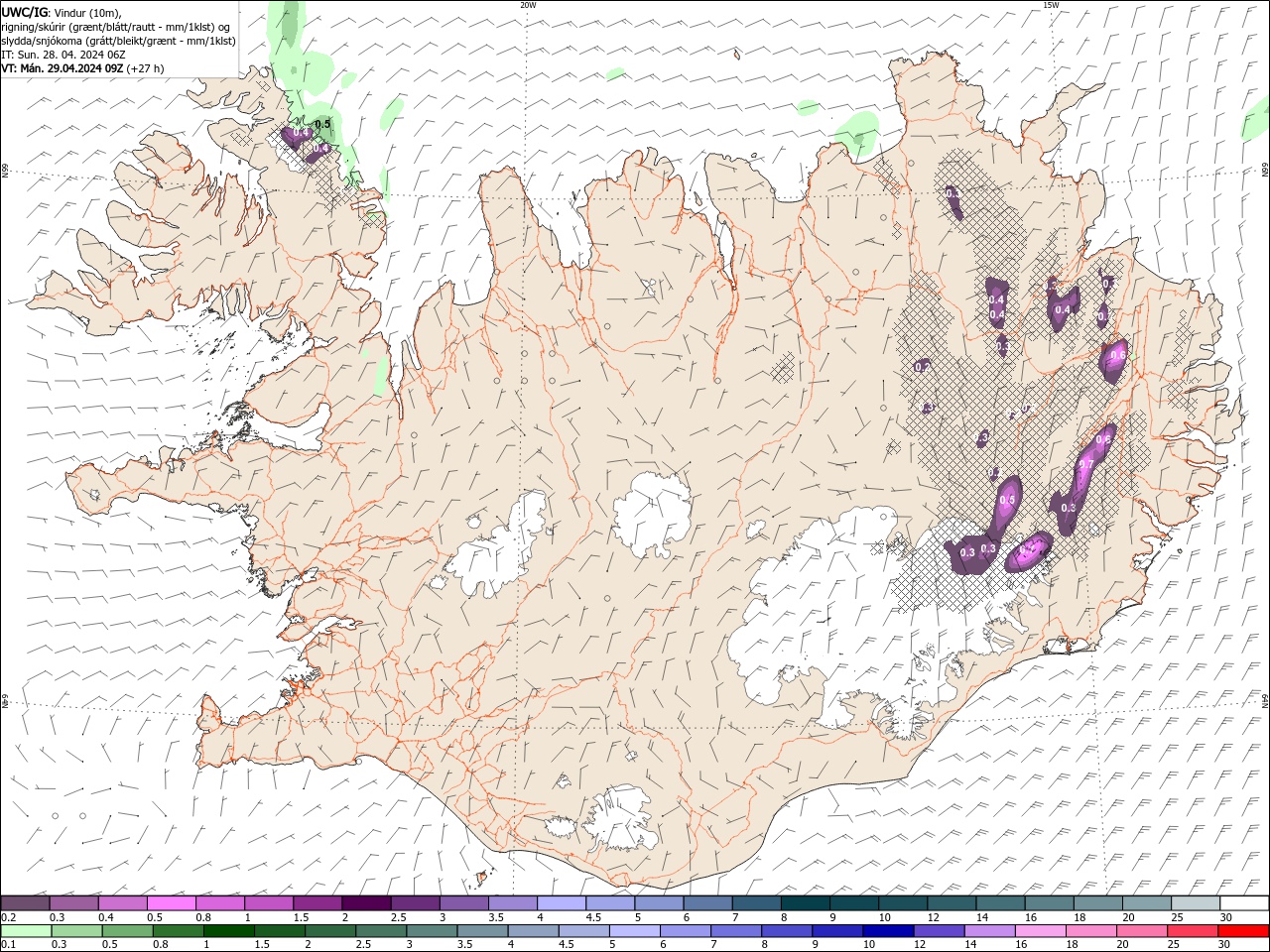This screenshot has height=952, width=1270.
Task: Select the bright pink 0.5 snow legend swatch
Action: (x=172, y=903)
